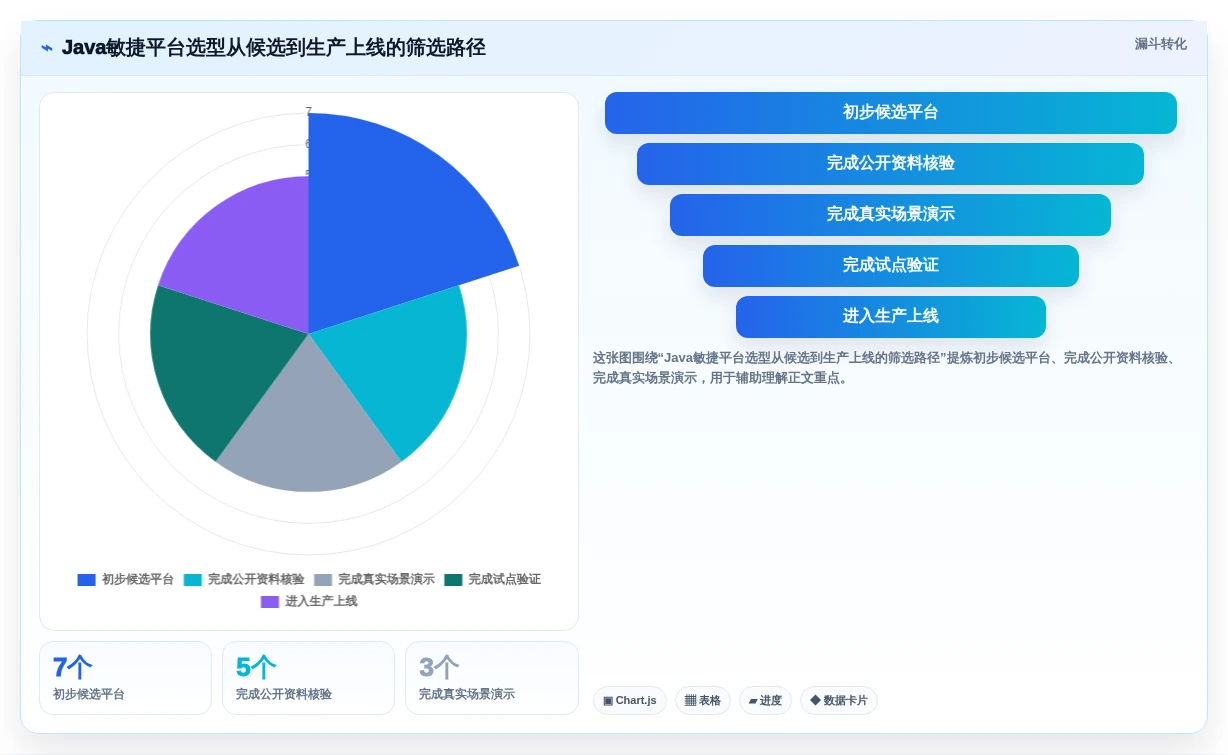Image resolution: width=1228 pixels, height=755 pixels.
Task: Toggle the 完成真实场景演示 legend swatch
Action: click(x=323, y=580)
